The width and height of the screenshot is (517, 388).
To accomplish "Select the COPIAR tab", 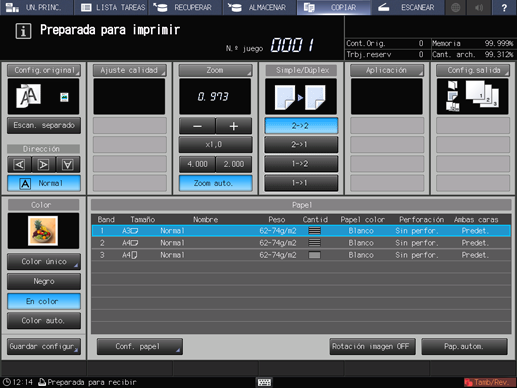I will (x=334, y=7).
